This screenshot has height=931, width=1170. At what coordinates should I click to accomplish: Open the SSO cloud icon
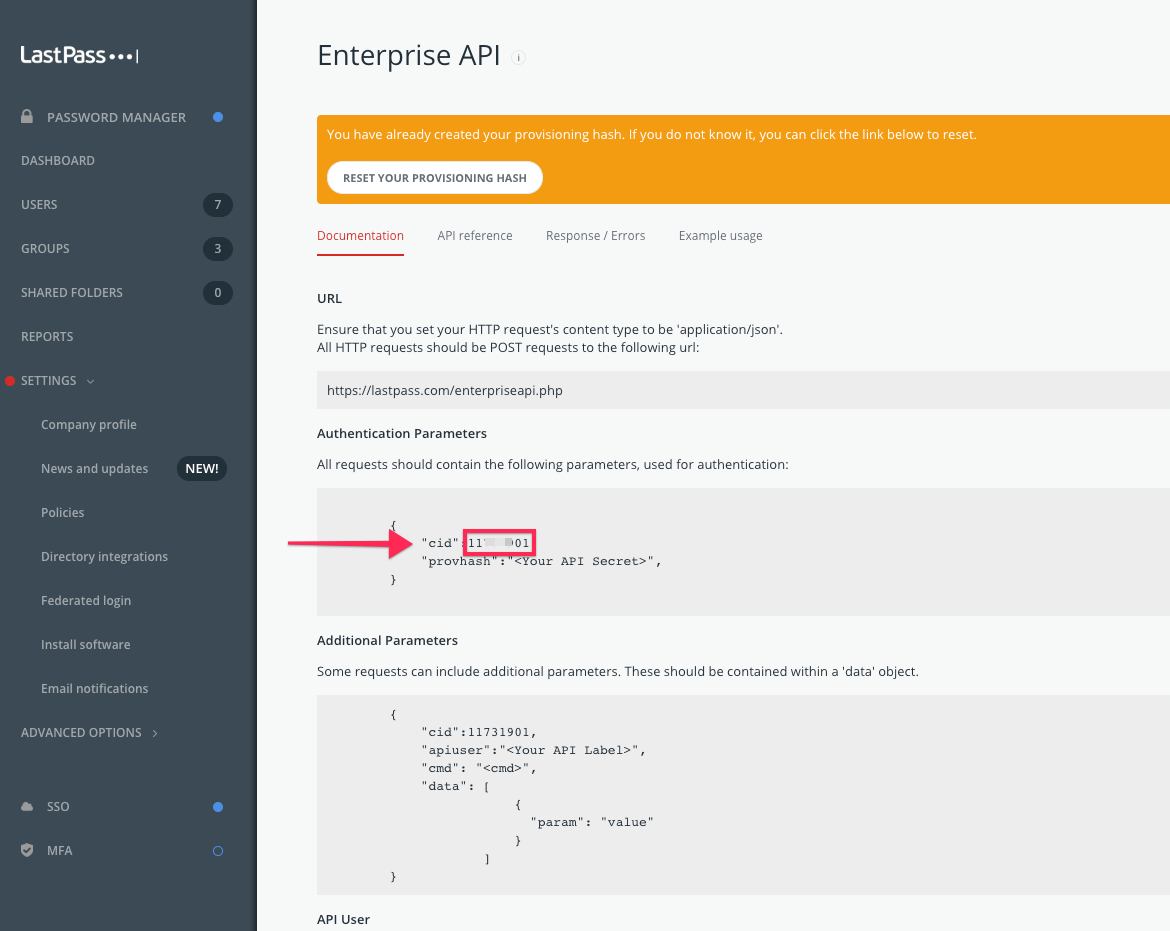point(26,806)
